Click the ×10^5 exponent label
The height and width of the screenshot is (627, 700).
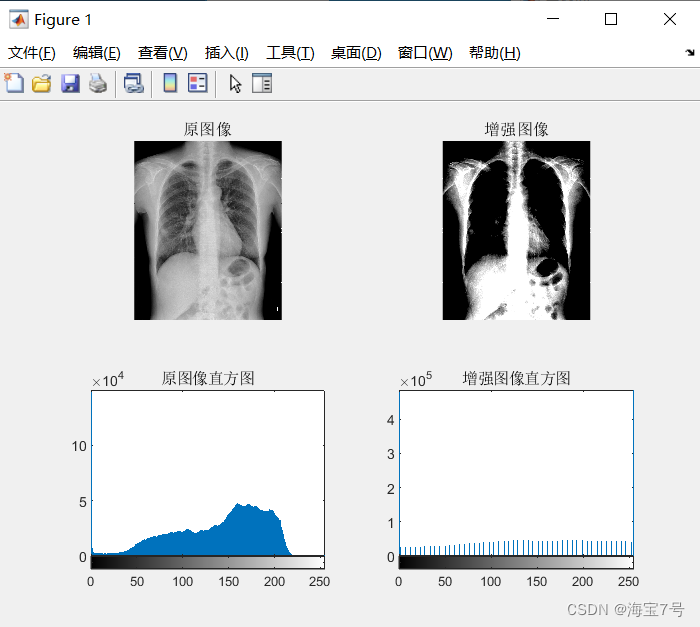tap(416, 380)
